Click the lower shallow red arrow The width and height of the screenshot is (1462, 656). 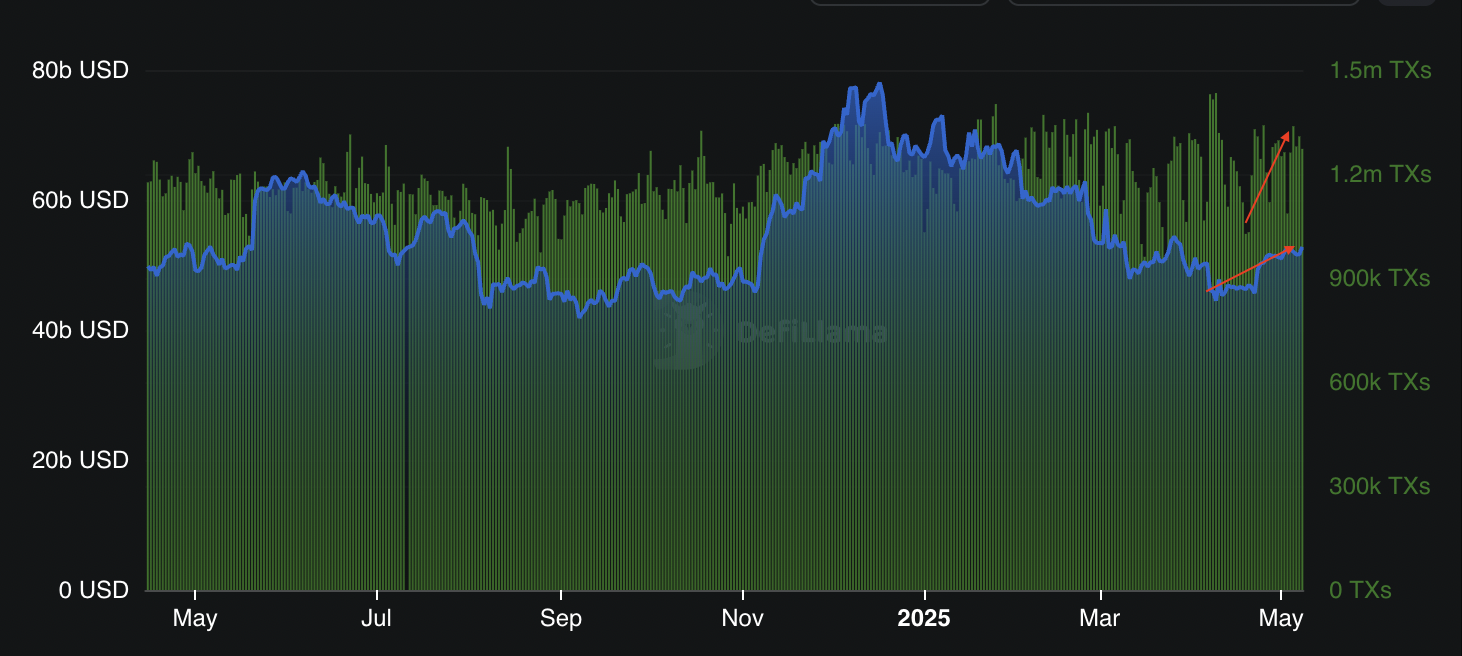tap(1251, 268)
